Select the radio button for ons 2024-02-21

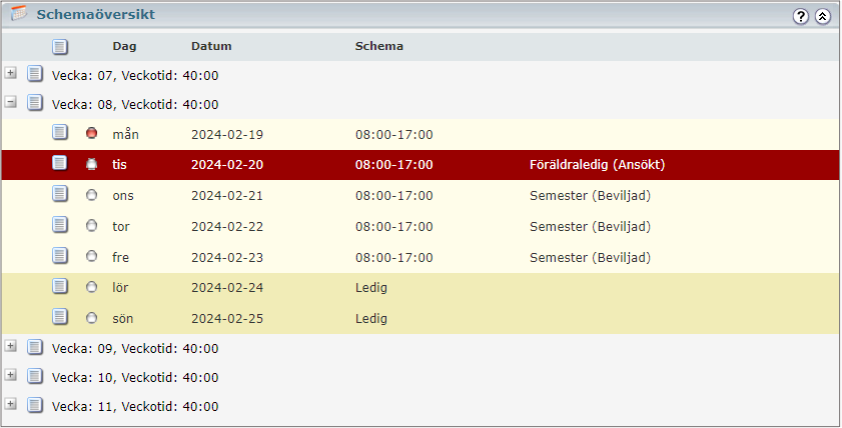pos(92,195)
